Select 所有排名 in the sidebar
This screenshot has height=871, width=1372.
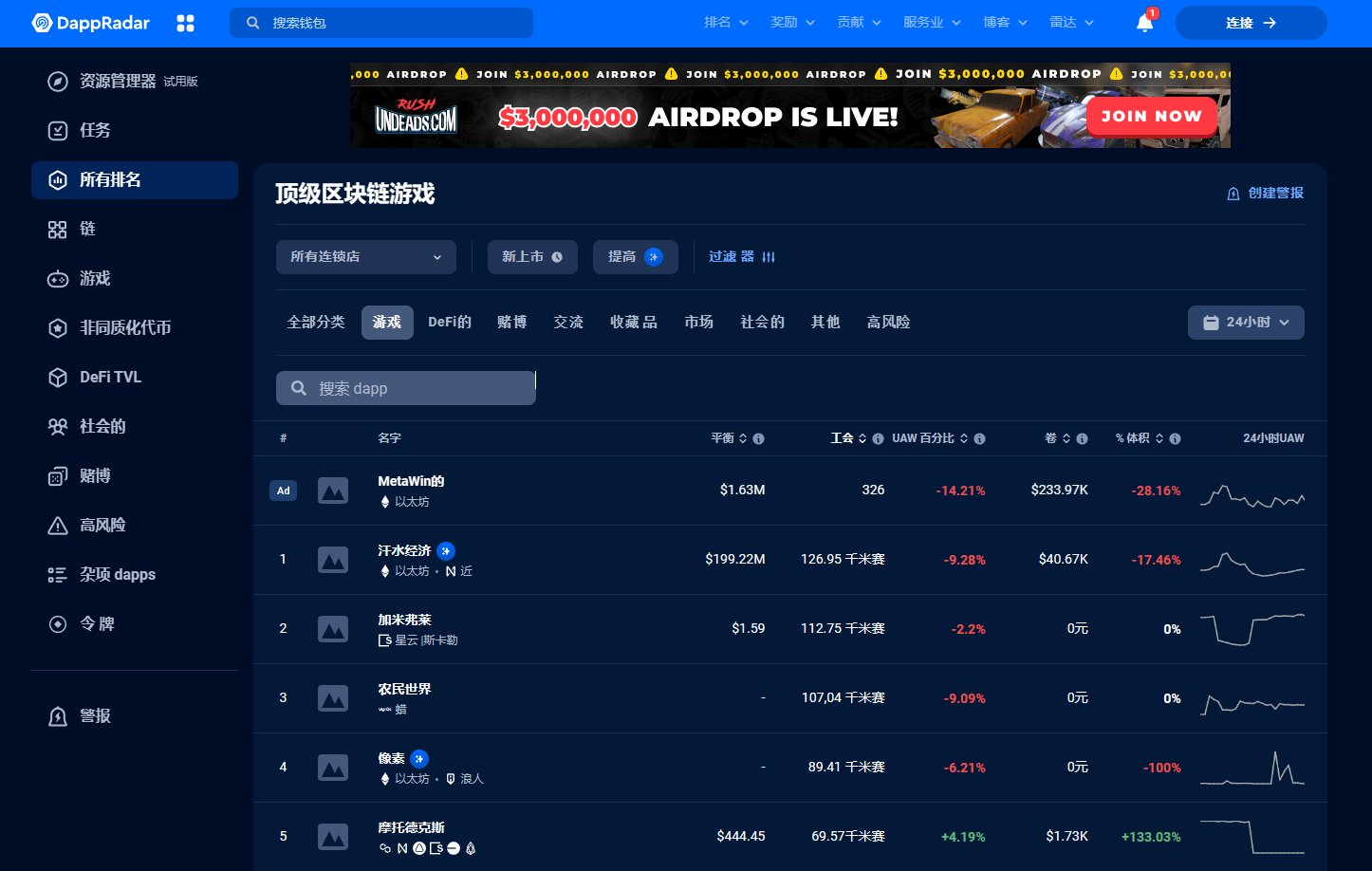[x=135, y=180]
